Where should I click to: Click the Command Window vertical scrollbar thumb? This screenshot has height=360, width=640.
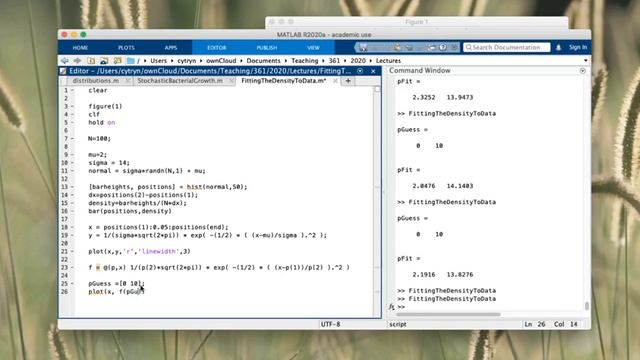click(x=587, y=306)
